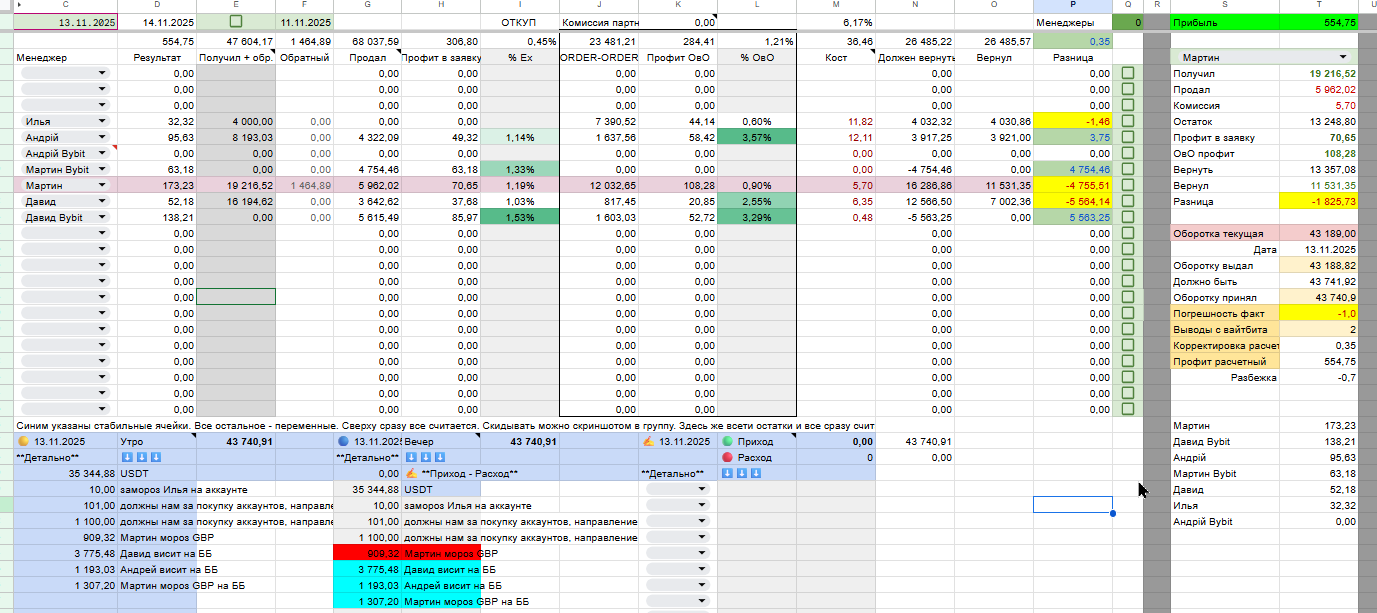The image size is (1377, 613).
Task: Open the Мартин Bybit manager dropdown
Action: 102,170
